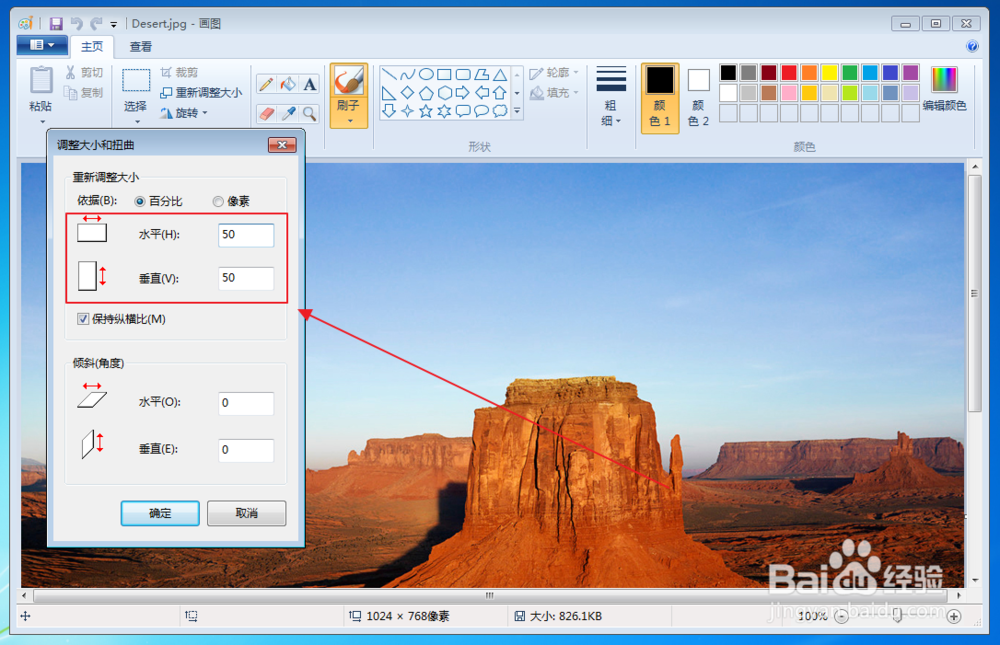Select the Pixels radio button
The image size is (1000, 645).
coord(218,202)
